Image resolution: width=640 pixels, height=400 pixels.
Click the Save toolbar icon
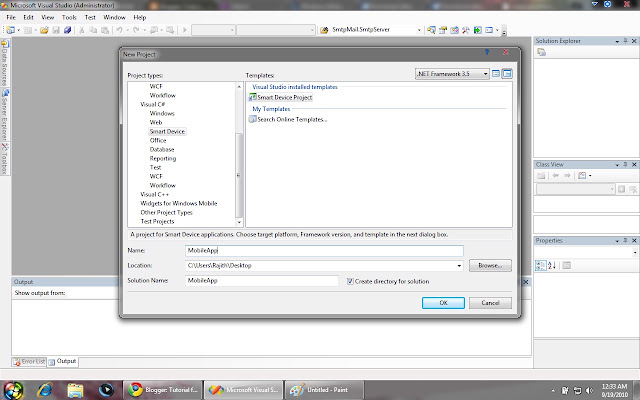tap(56, 30)
